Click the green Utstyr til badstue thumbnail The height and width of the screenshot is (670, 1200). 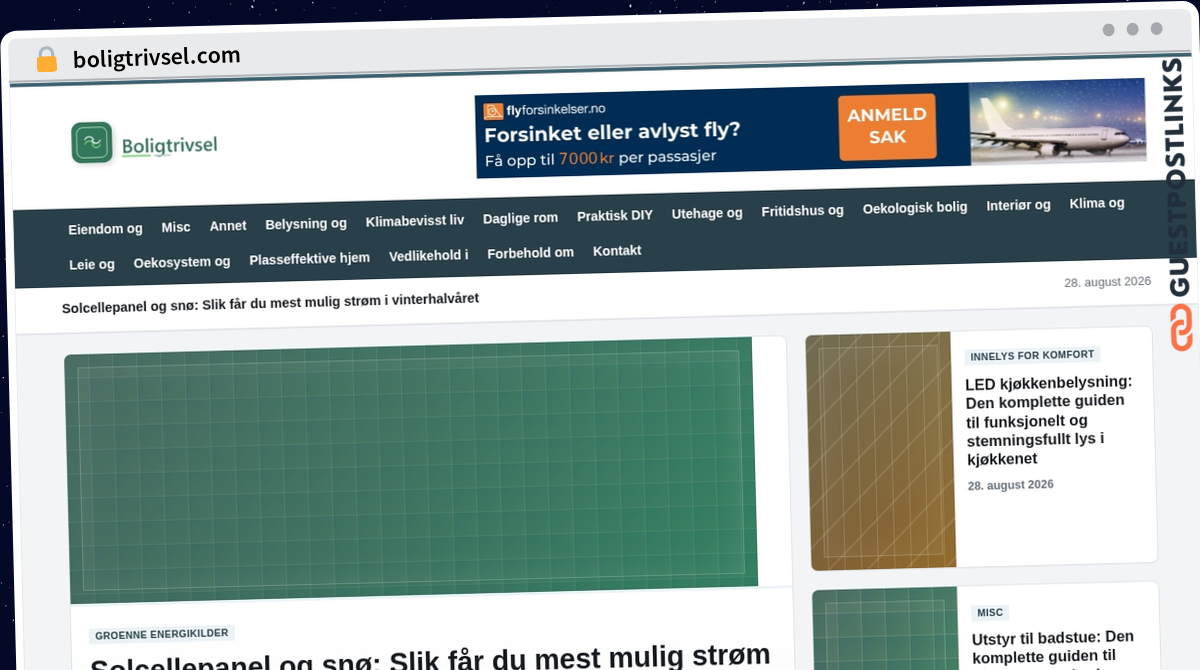coord(886,630)
